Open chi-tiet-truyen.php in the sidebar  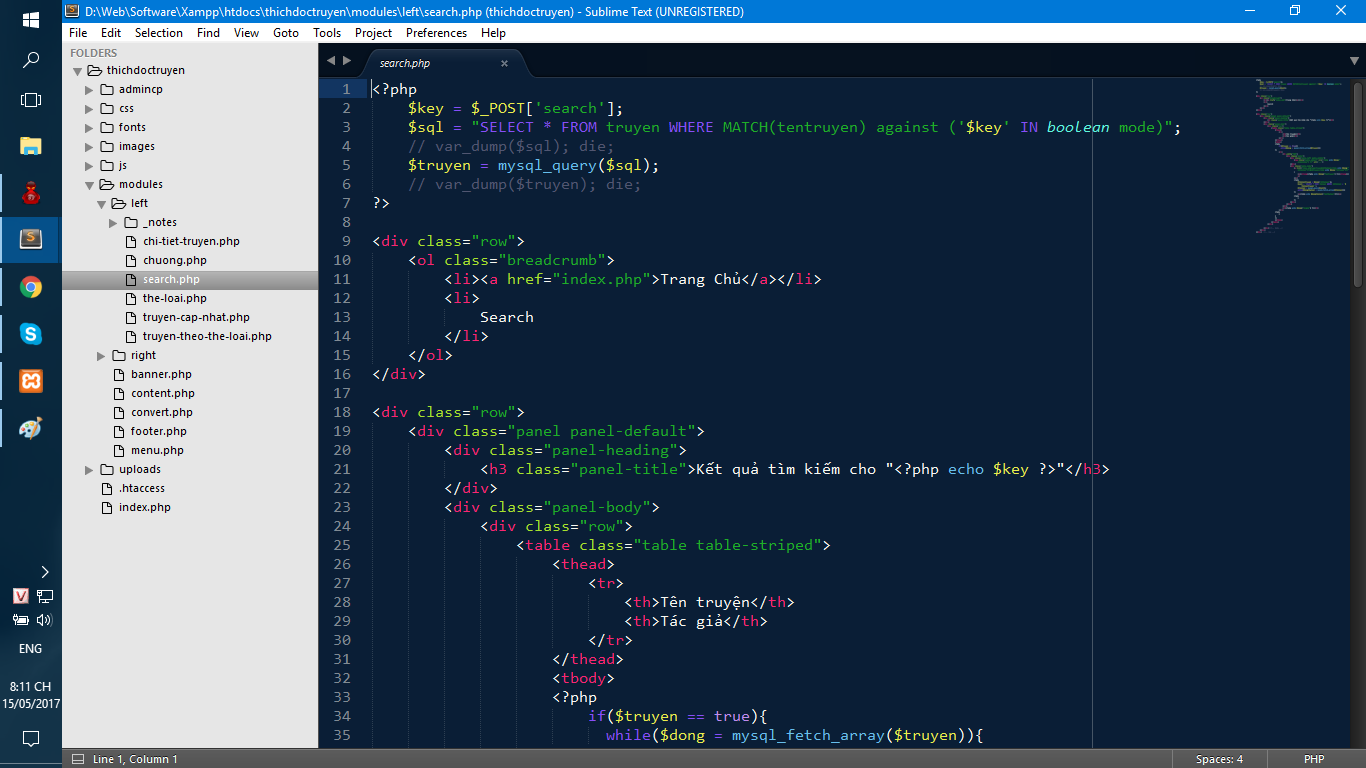click(x=191, y=241)
